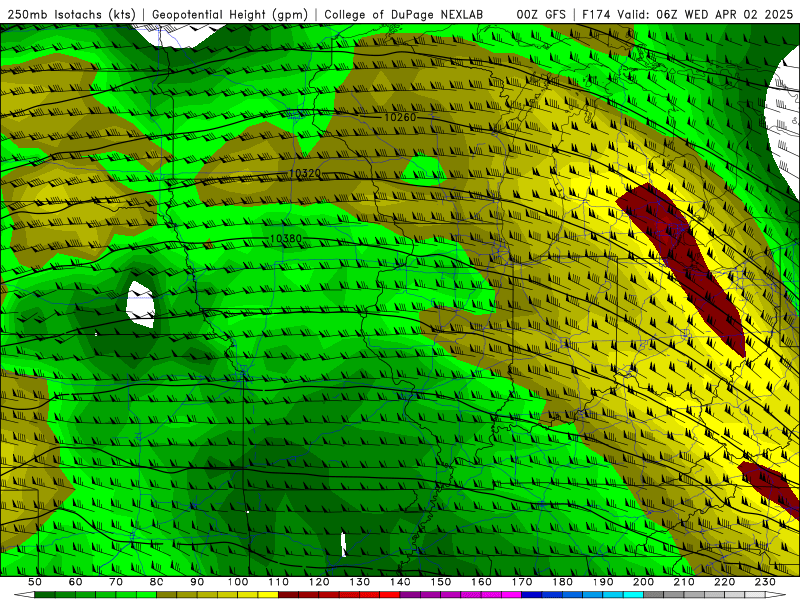Screen dimensions: 800x600
Task: Click the 10380 height contour label
Action: (286, 238)
